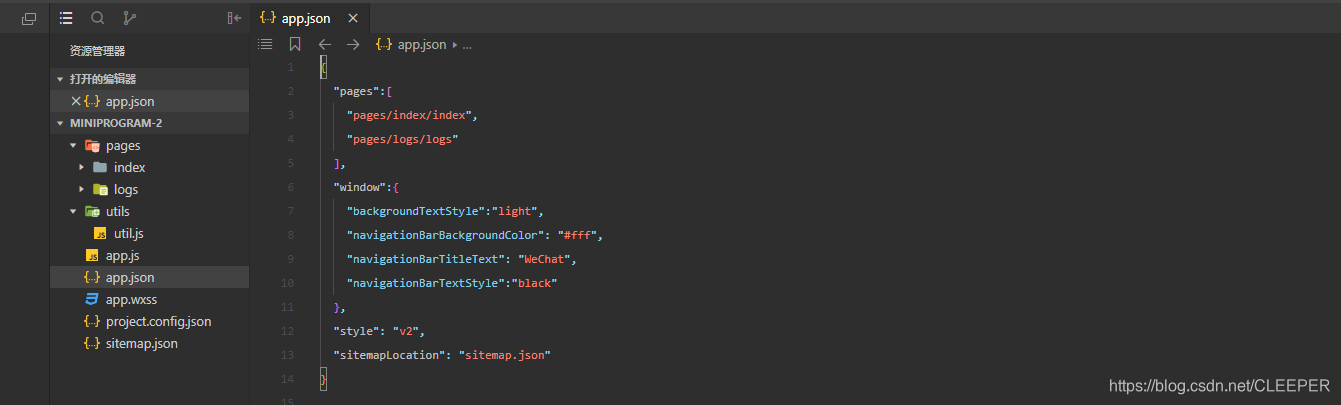Click the "#fff" color value
The width and height of the screenshot is (1341, 405).
click(578, 235)
